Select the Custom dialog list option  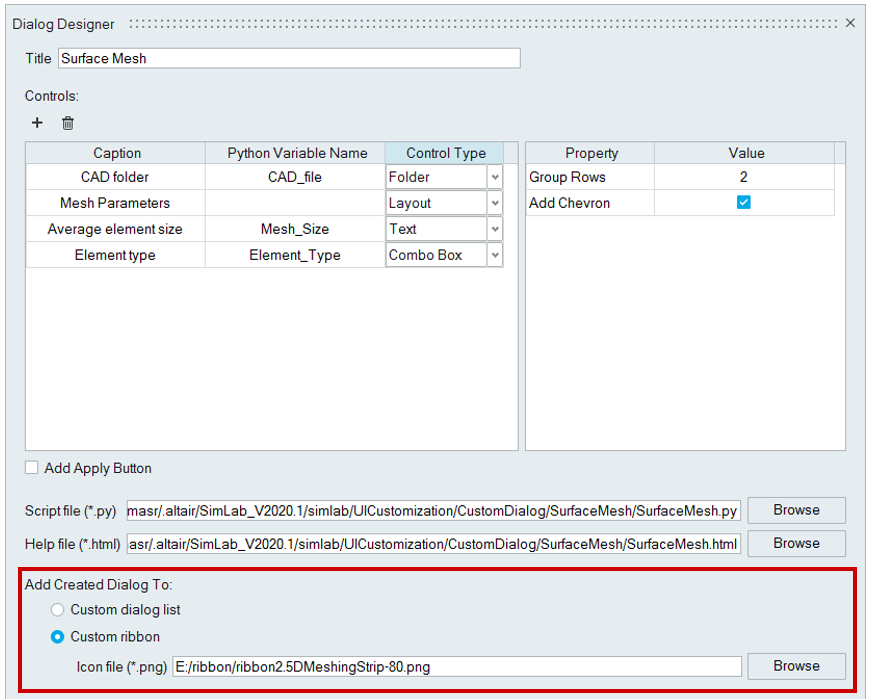coord(58,610)
